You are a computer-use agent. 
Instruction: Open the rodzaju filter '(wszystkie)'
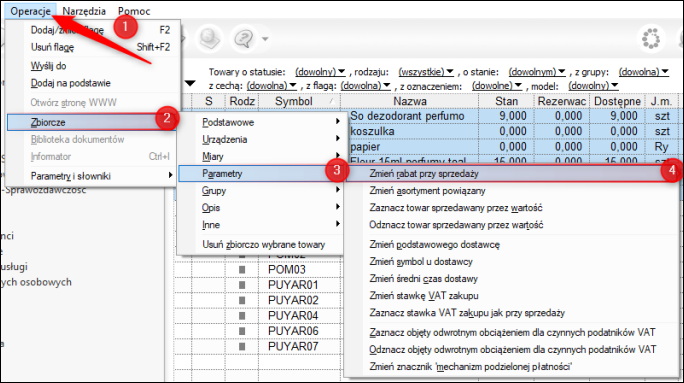[x=426, y=72]
